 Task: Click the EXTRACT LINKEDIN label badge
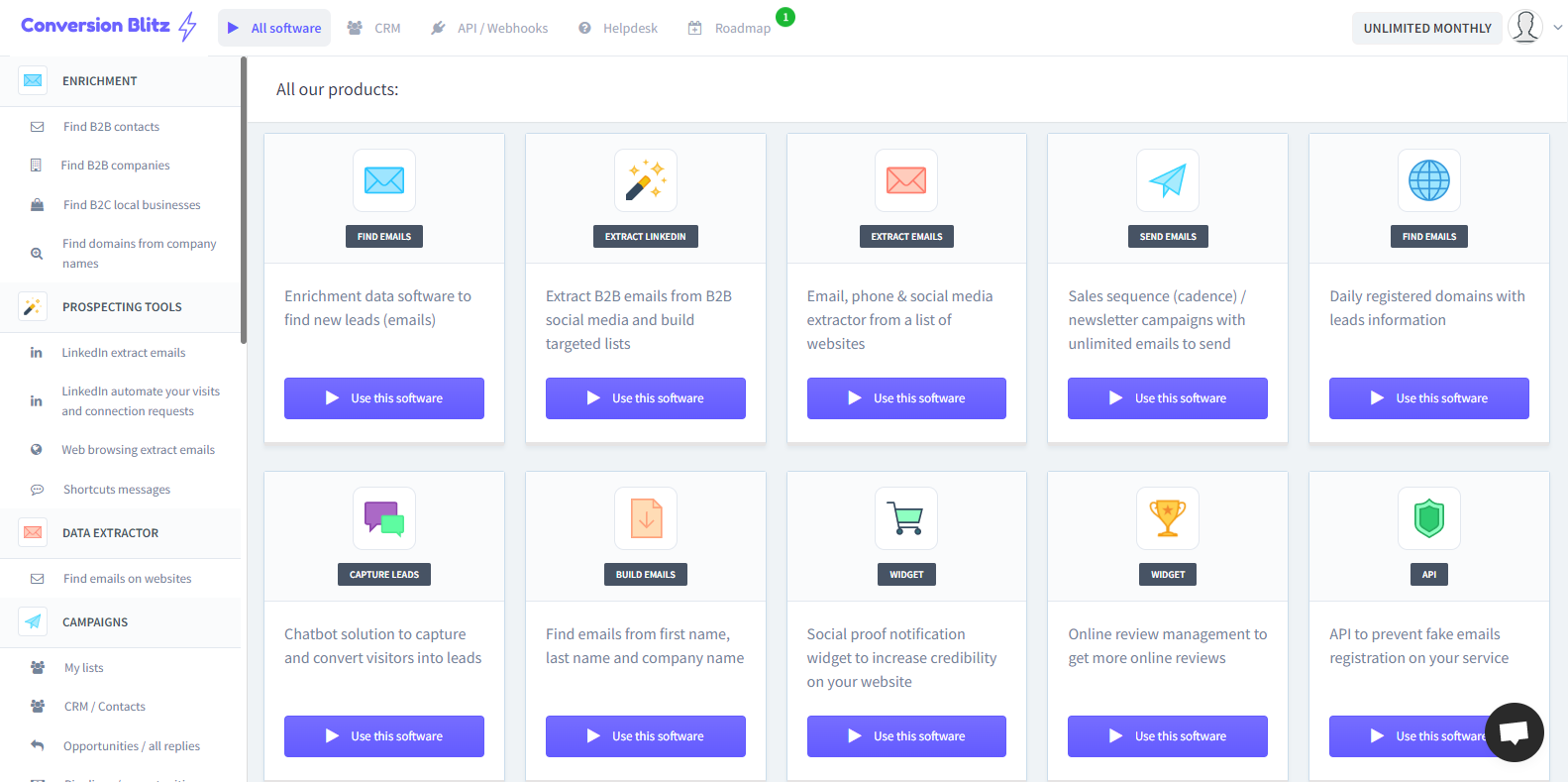pyautogui.click(x=646, y=237)
